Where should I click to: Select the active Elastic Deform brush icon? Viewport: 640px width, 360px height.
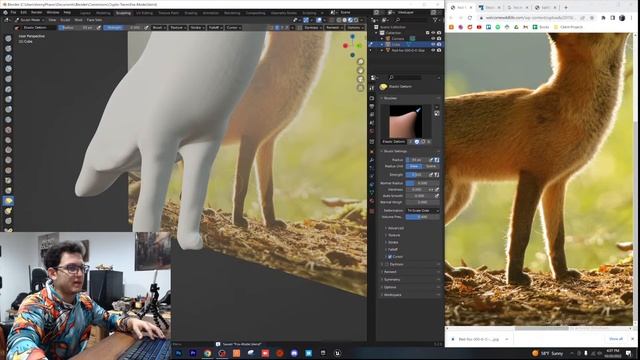point(8,201)
